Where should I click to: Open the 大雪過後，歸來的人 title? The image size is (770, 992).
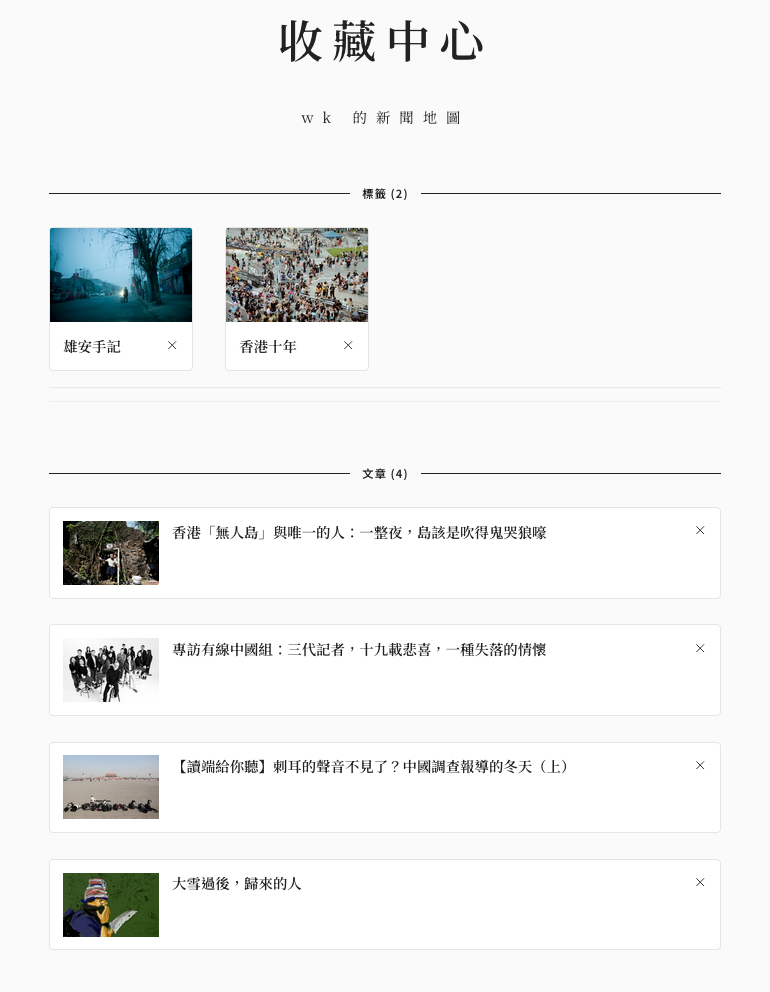[237, 884]
